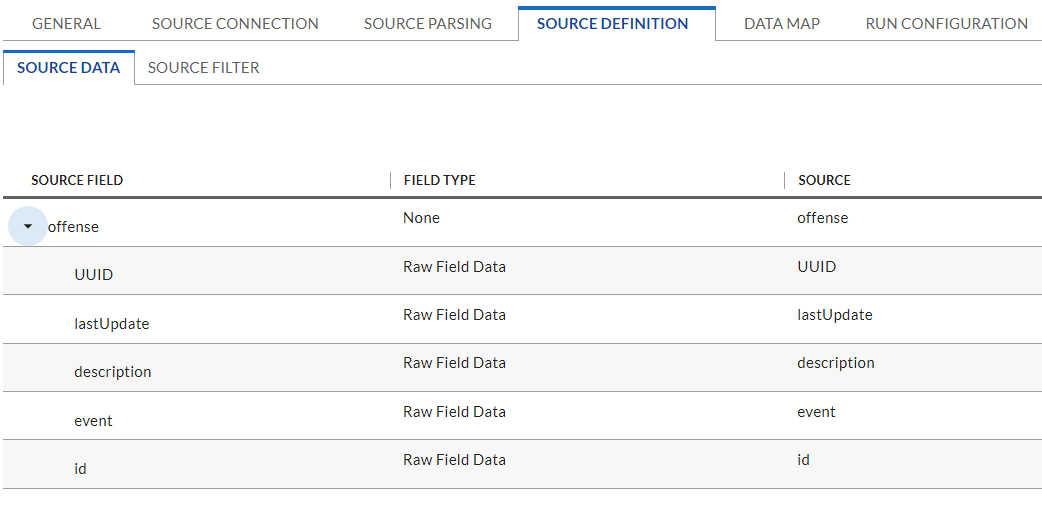Select the lastUpdate source field row

(x=522, y=320)
